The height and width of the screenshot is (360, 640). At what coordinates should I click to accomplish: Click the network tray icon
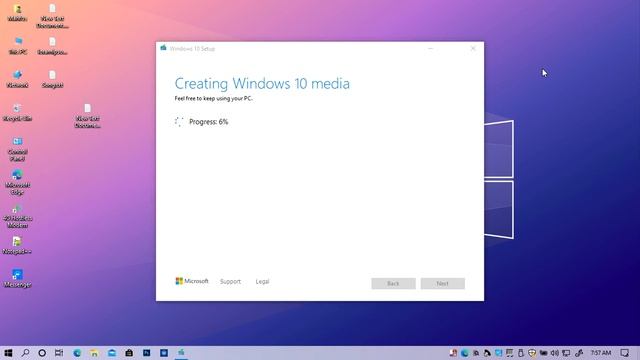click(x=566, y=353)
